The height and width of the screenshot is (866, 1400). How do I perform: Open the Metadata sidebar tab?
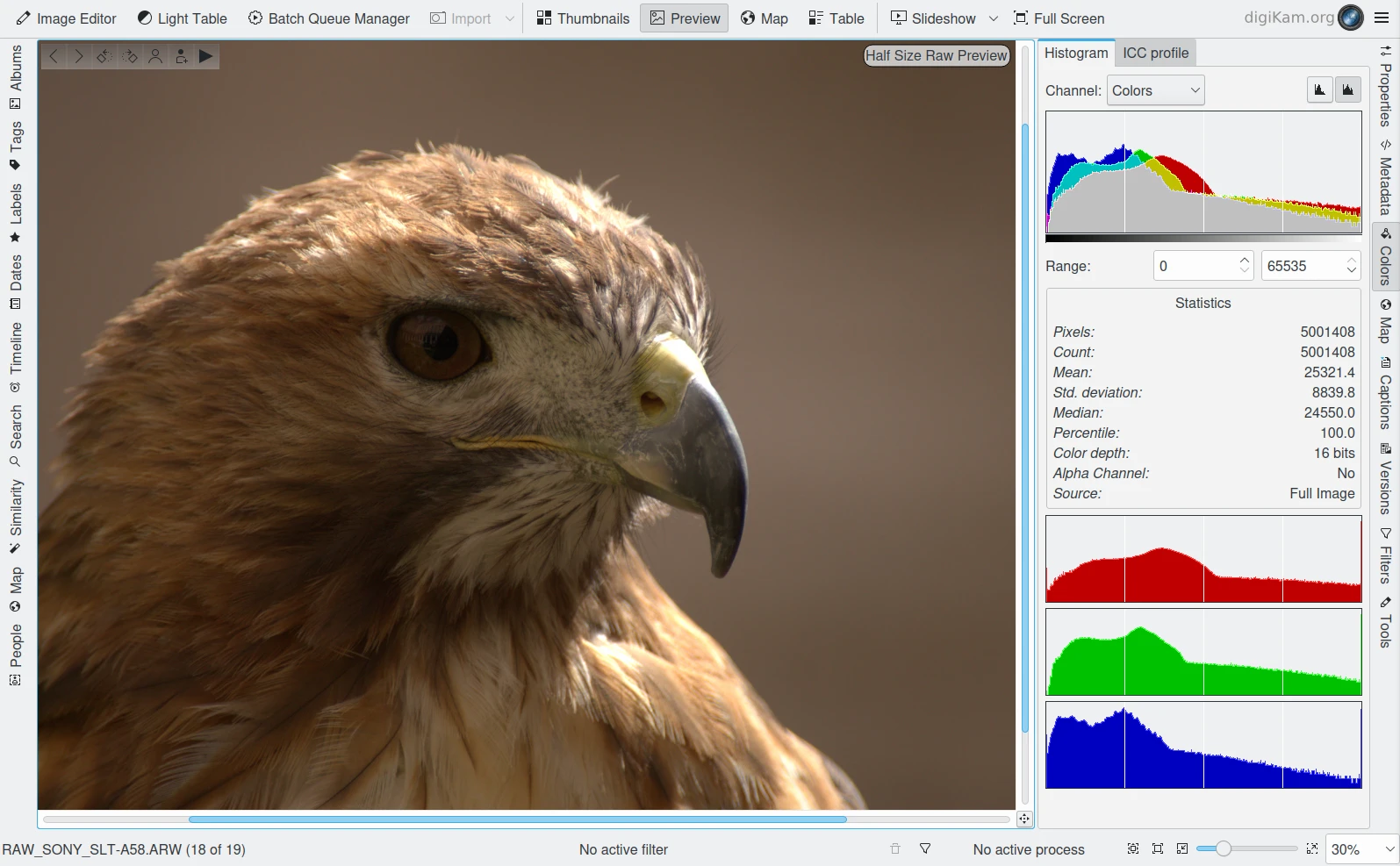[x=1385, y=178]
